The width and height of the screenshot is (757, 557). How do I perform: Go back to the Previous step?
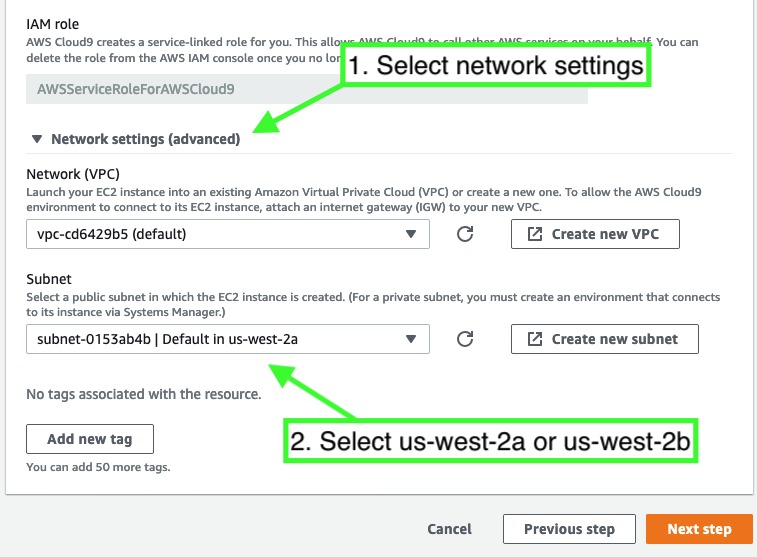coord(569,529)
